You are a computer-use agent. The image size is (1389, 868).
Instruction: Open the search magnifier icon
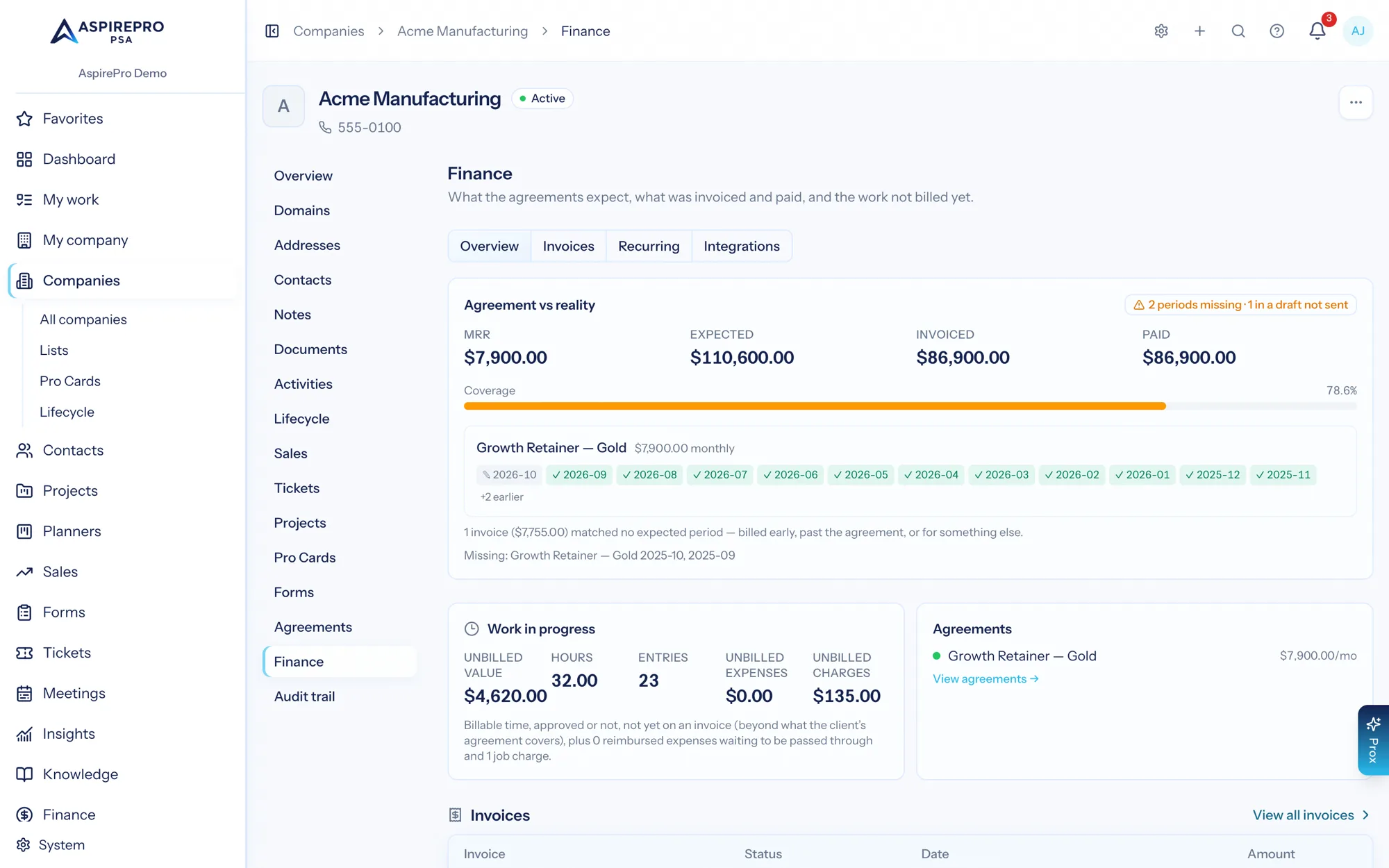[1238, 31]
